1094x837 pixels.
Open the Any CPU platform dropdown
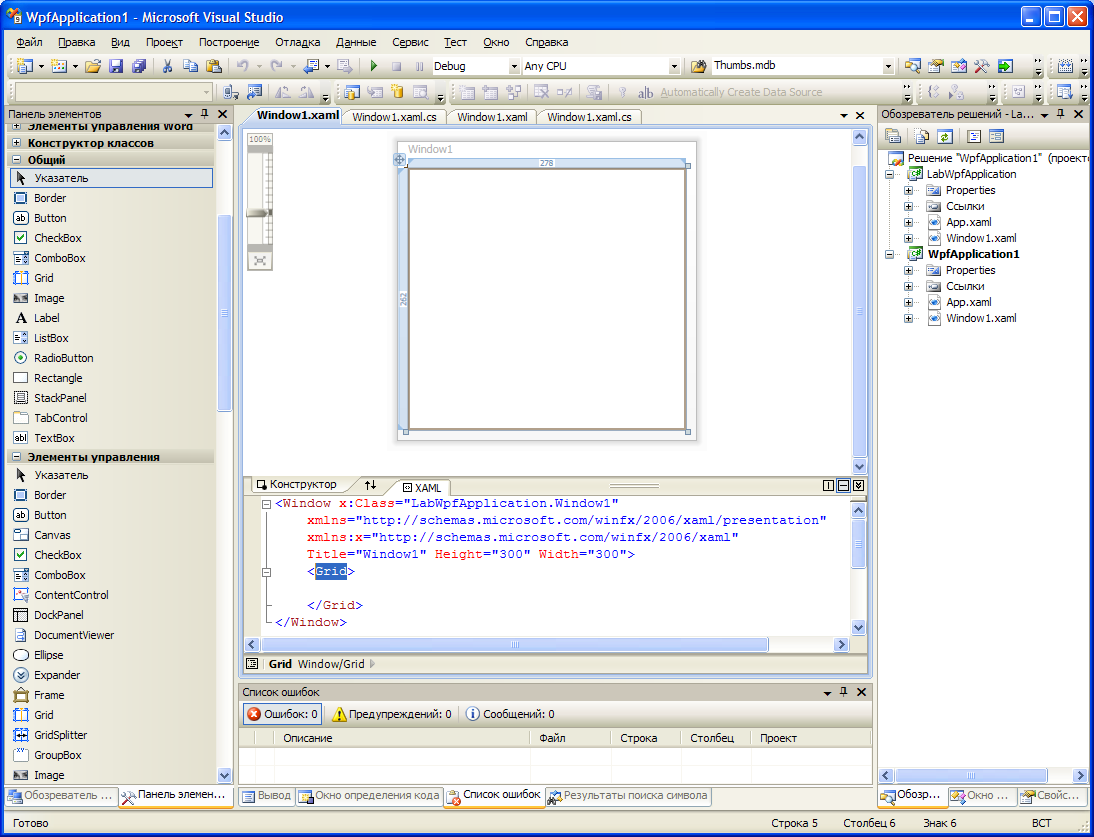pyautogui.click(x=674, y=66)
